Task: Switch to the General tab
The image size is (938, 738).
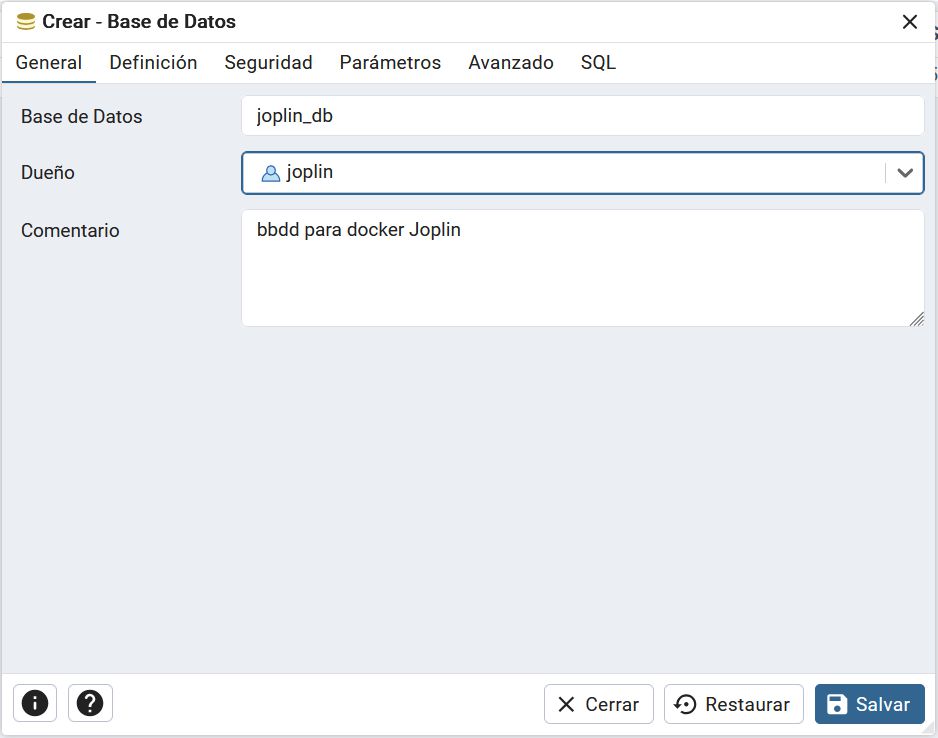Action: coord(49,63)
